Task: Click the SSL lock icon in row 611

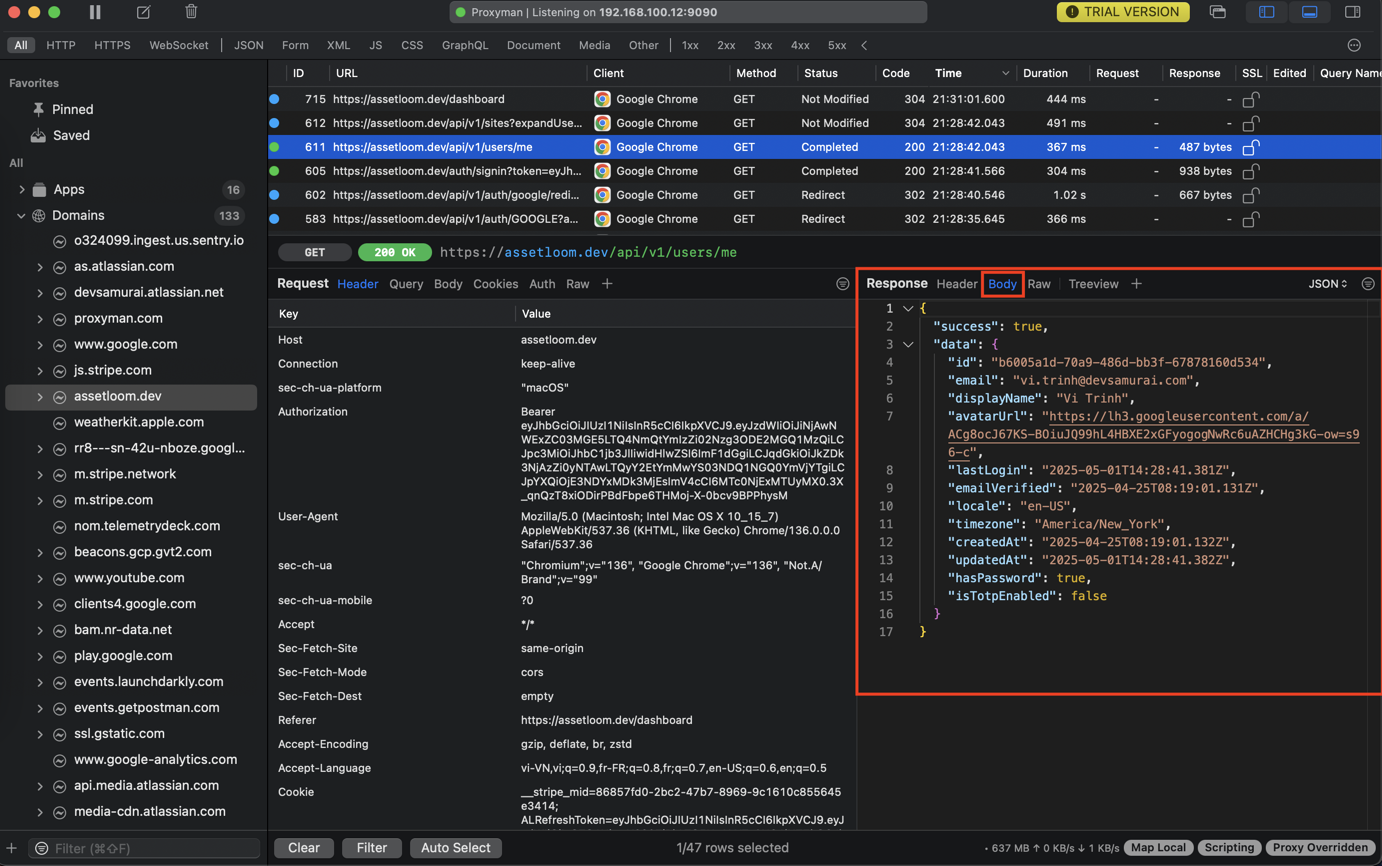Action: point(1250,147)
